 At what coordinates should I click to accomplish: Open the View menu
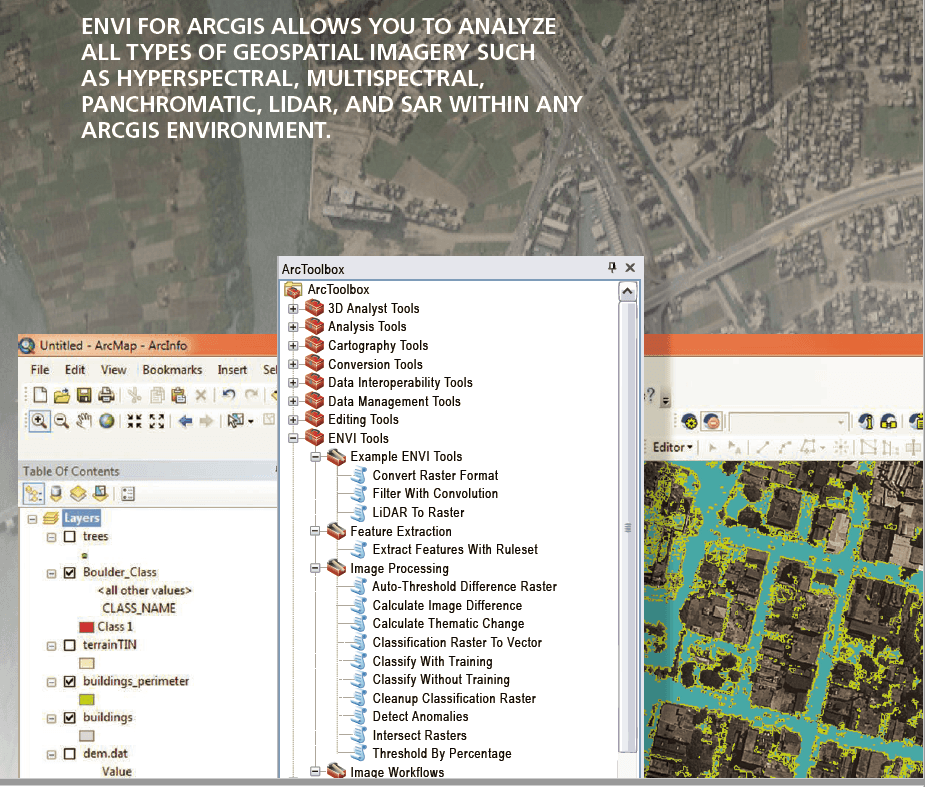[113, 370]
